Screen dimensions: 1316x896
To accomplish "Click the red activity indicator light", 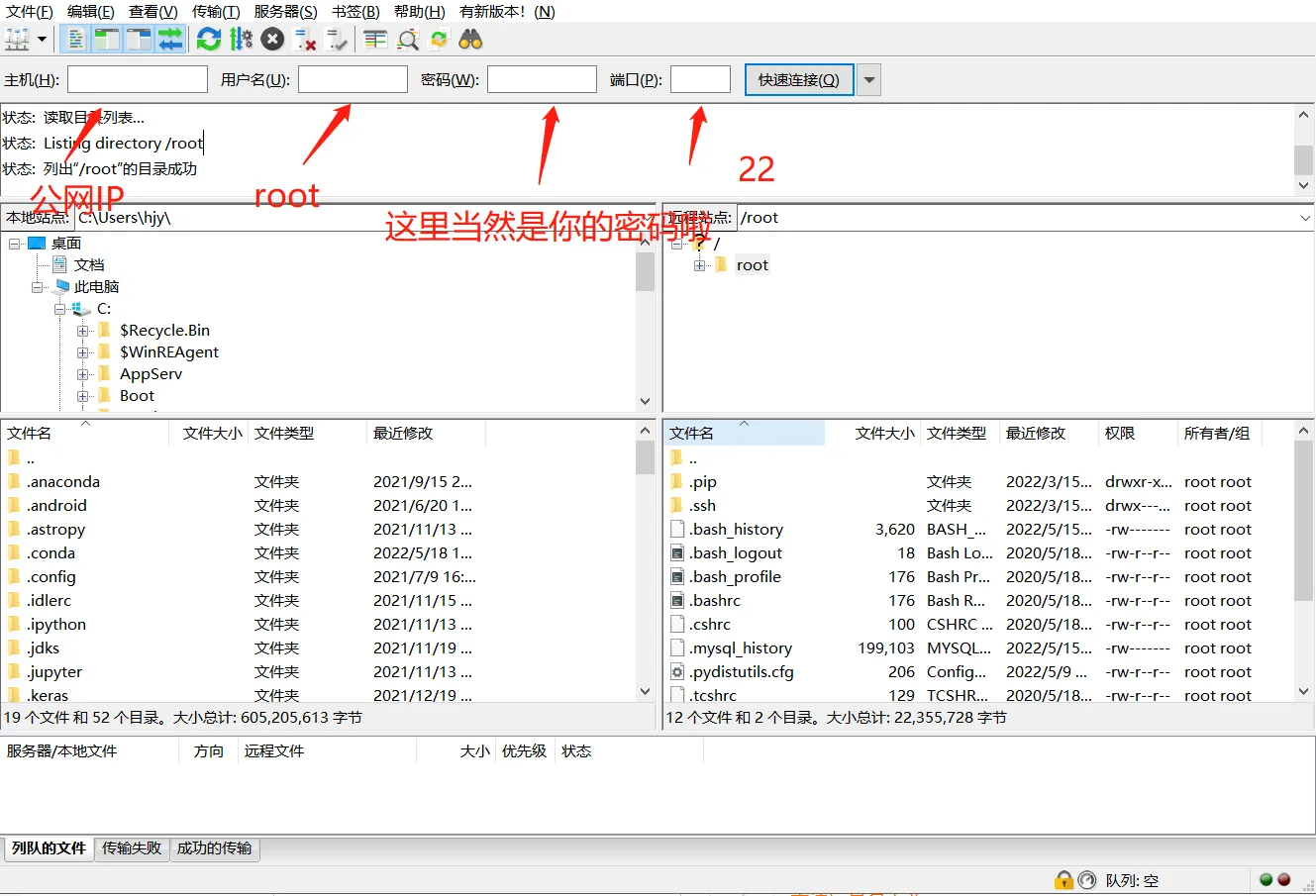I will coord(1284,879).
